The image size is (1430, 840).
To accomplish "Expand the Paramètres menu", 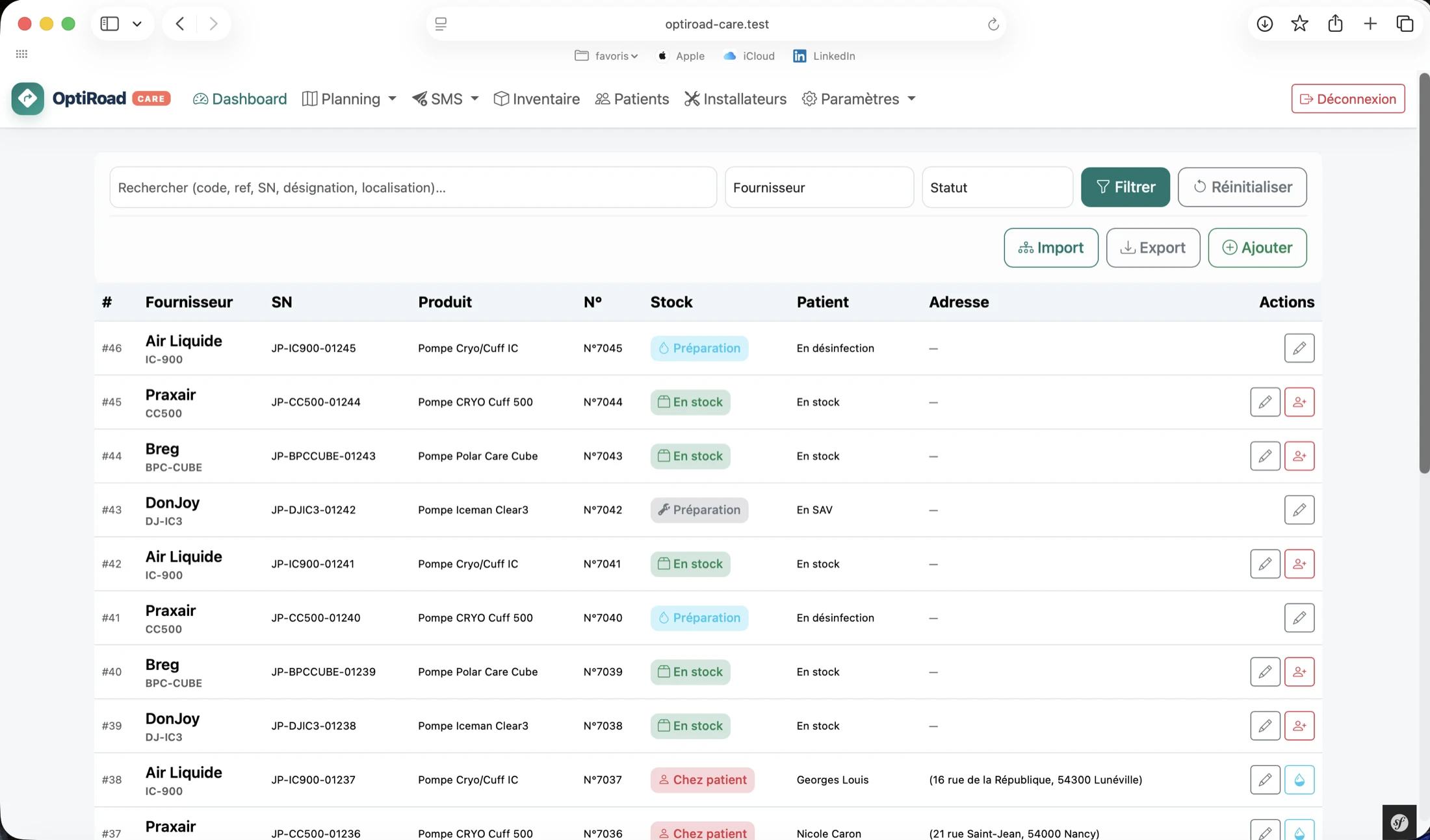I will [859, 99].
